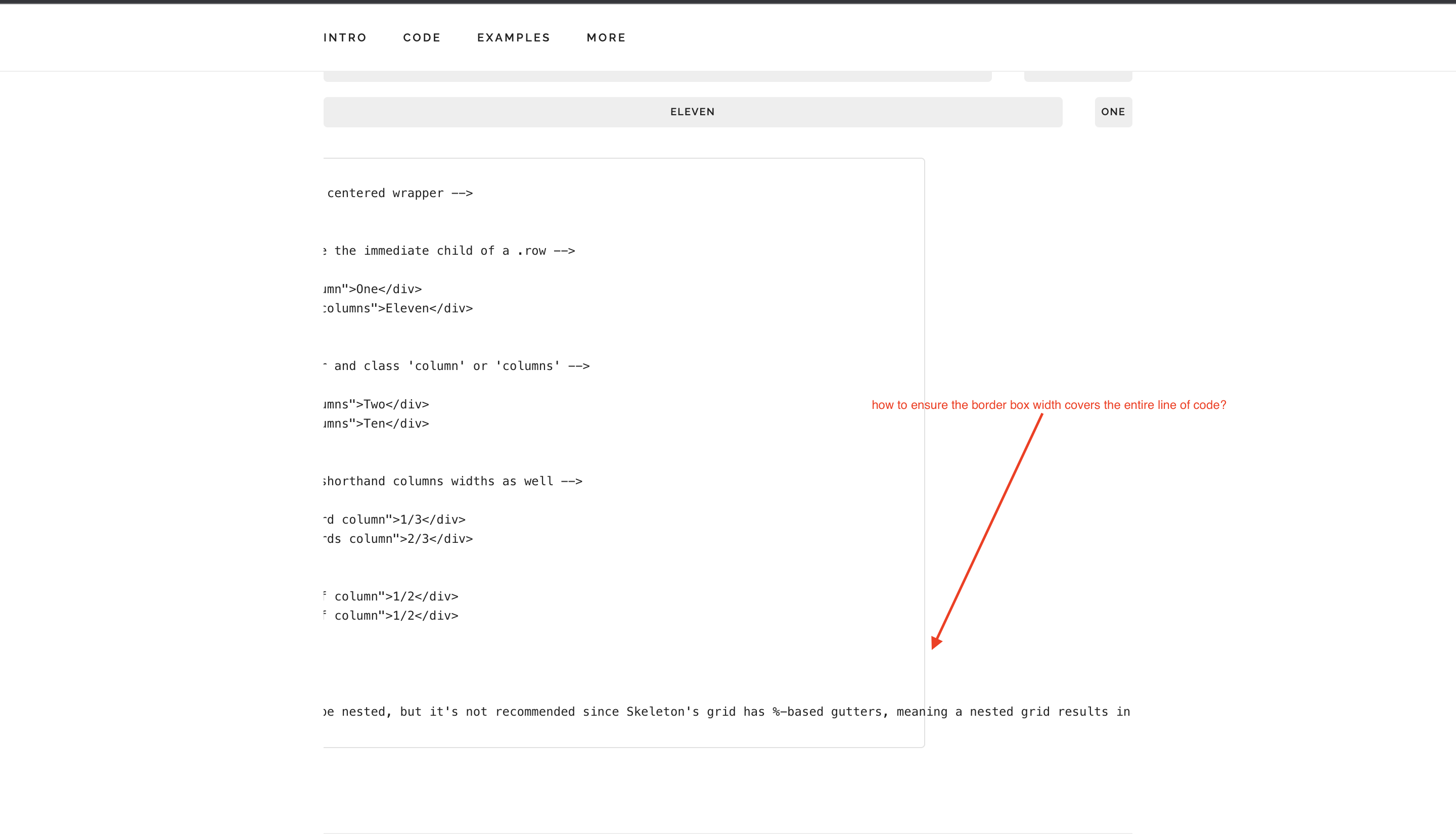Click the 'column' or 'columns' comment line

[x=457, y=366]
